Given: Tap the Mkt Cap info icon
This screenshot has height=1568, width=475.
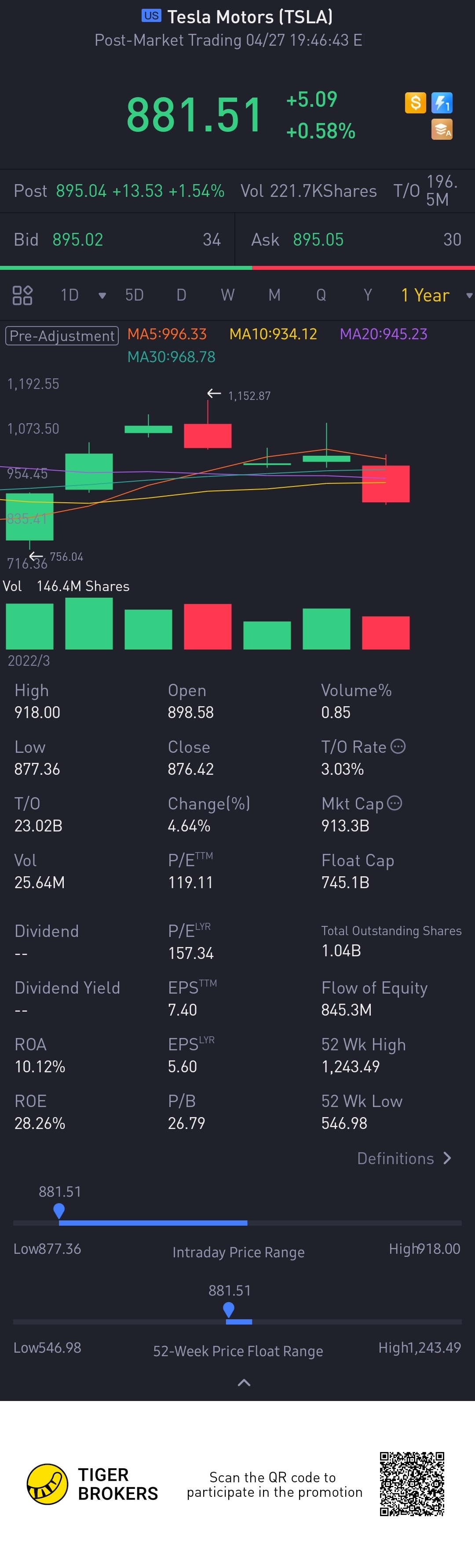Looking at the screenshot, I should tap(395, 803).
